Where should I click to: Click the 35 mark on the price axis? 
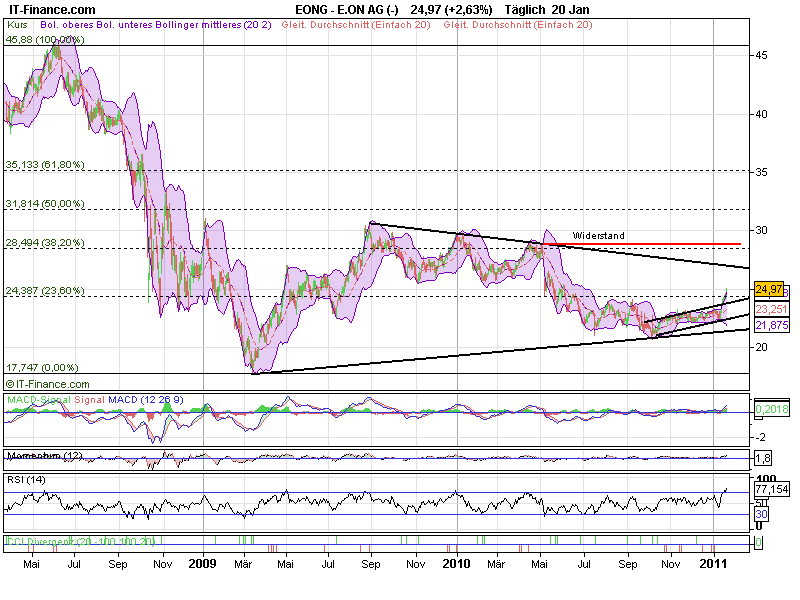[761, 172]
